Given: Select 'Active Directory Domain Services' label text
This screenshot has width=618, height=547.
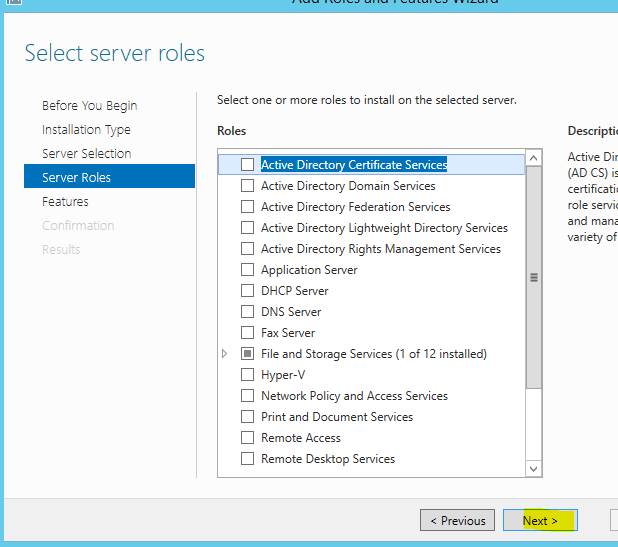Looking at the screenshot, I should point(348,186).
